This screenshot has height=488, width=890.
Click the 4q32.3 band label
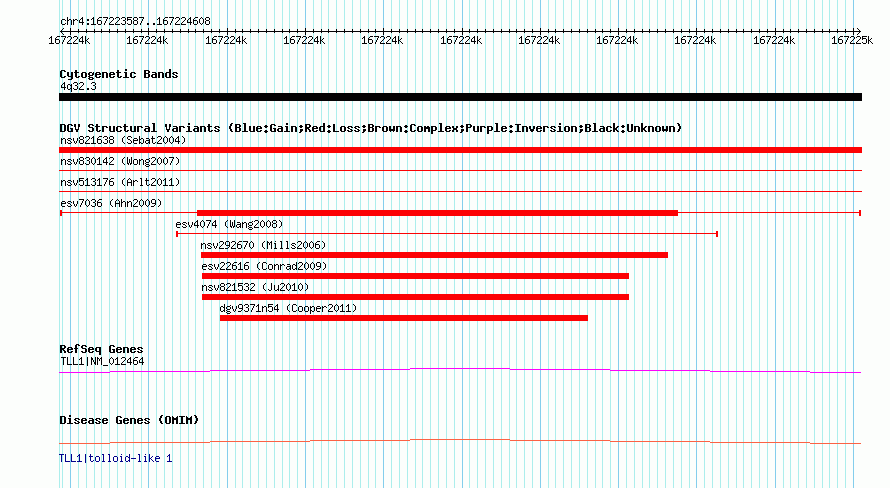pos(78,86)
